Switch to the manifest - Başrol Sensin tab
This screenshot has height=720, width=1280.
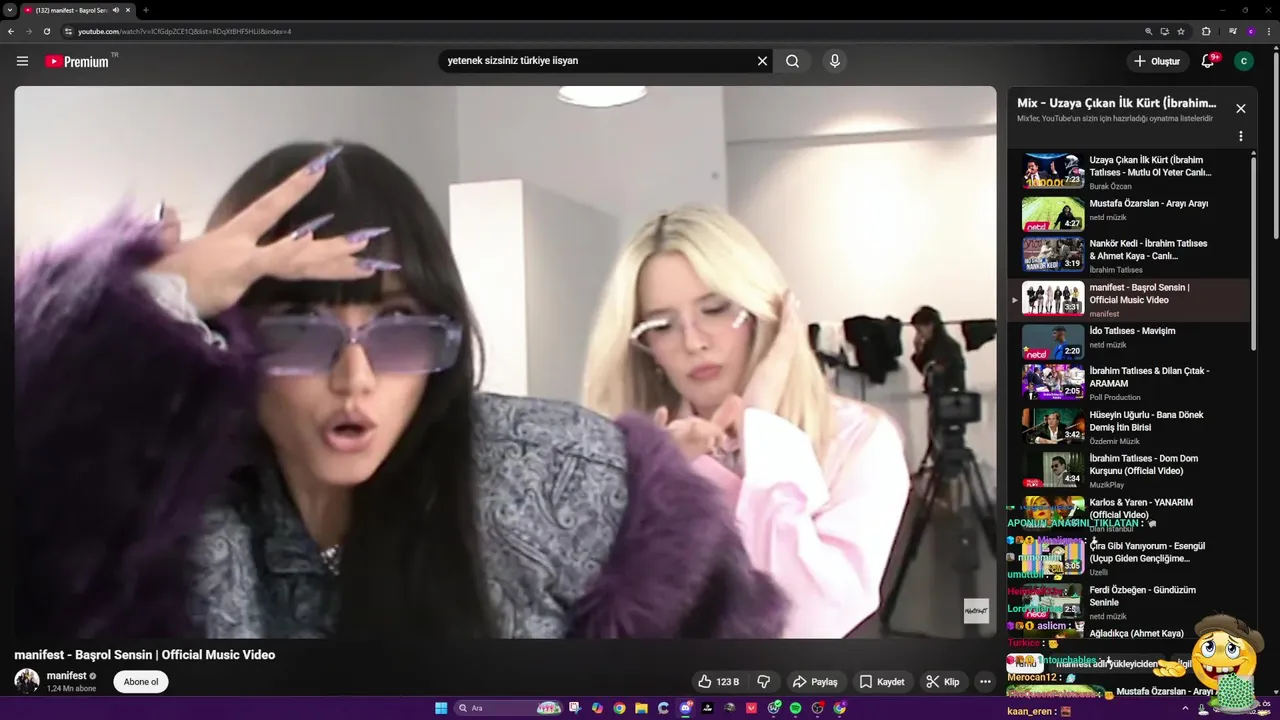71,10
